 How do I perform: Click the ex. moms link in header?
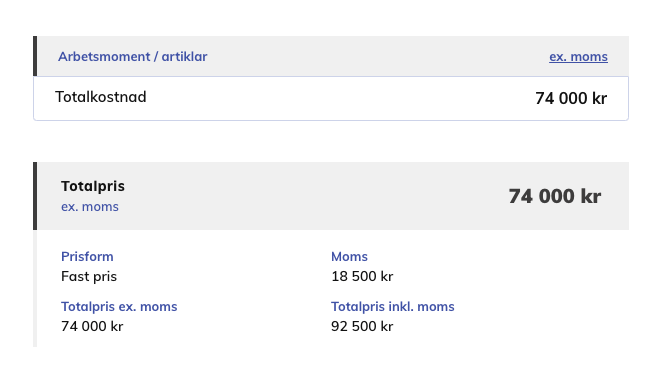(578, 56)
